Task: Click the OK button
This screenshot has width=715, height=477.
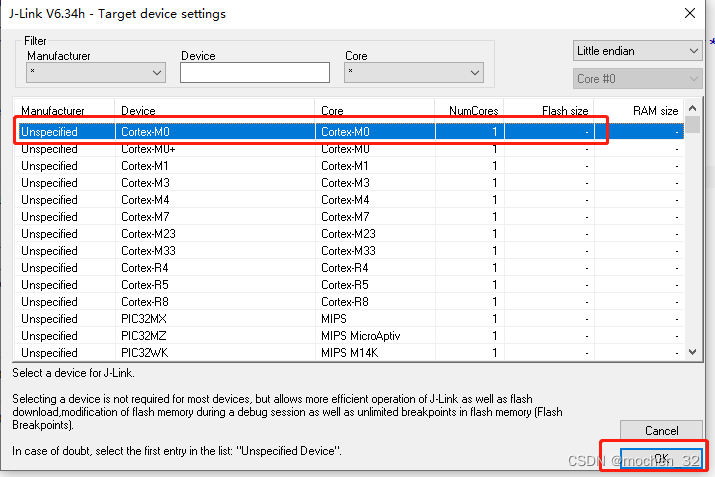Action: [x=661, y=458]
